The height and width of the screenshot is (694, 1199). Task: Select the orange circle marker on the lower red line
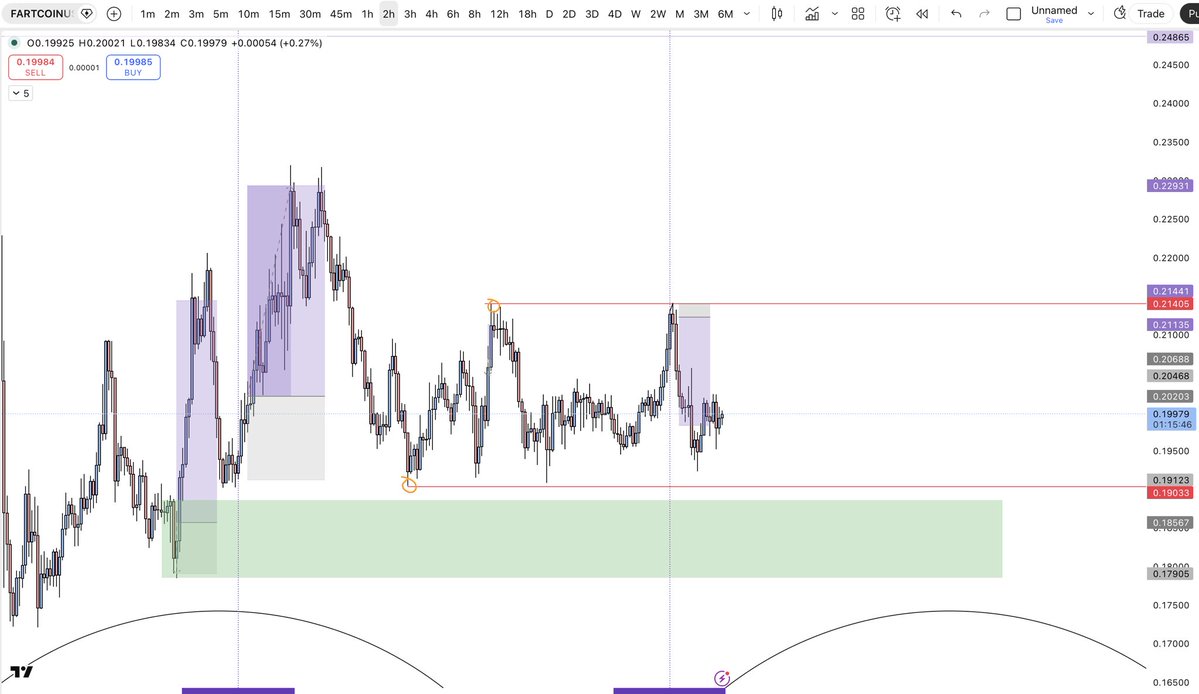click(x=409, y=485)
